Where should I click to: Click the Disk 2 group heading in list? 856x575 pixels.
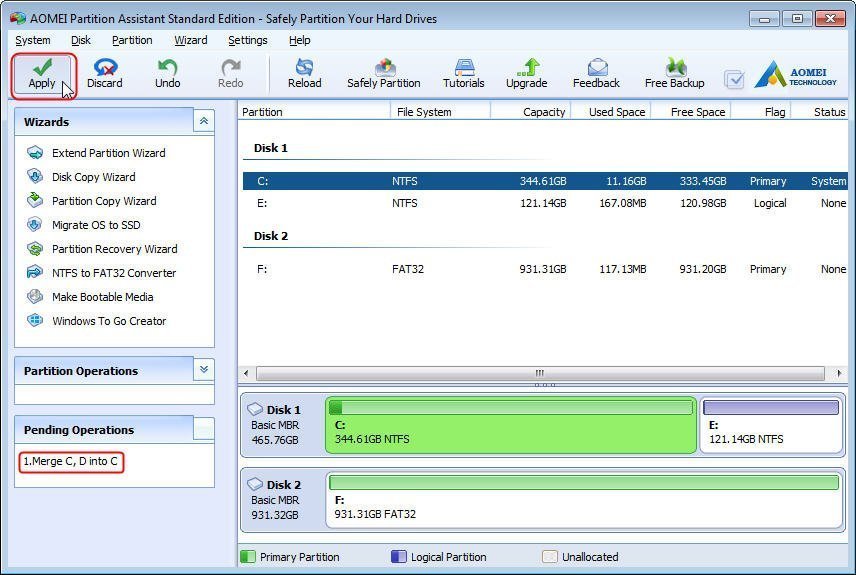(271, 236)
